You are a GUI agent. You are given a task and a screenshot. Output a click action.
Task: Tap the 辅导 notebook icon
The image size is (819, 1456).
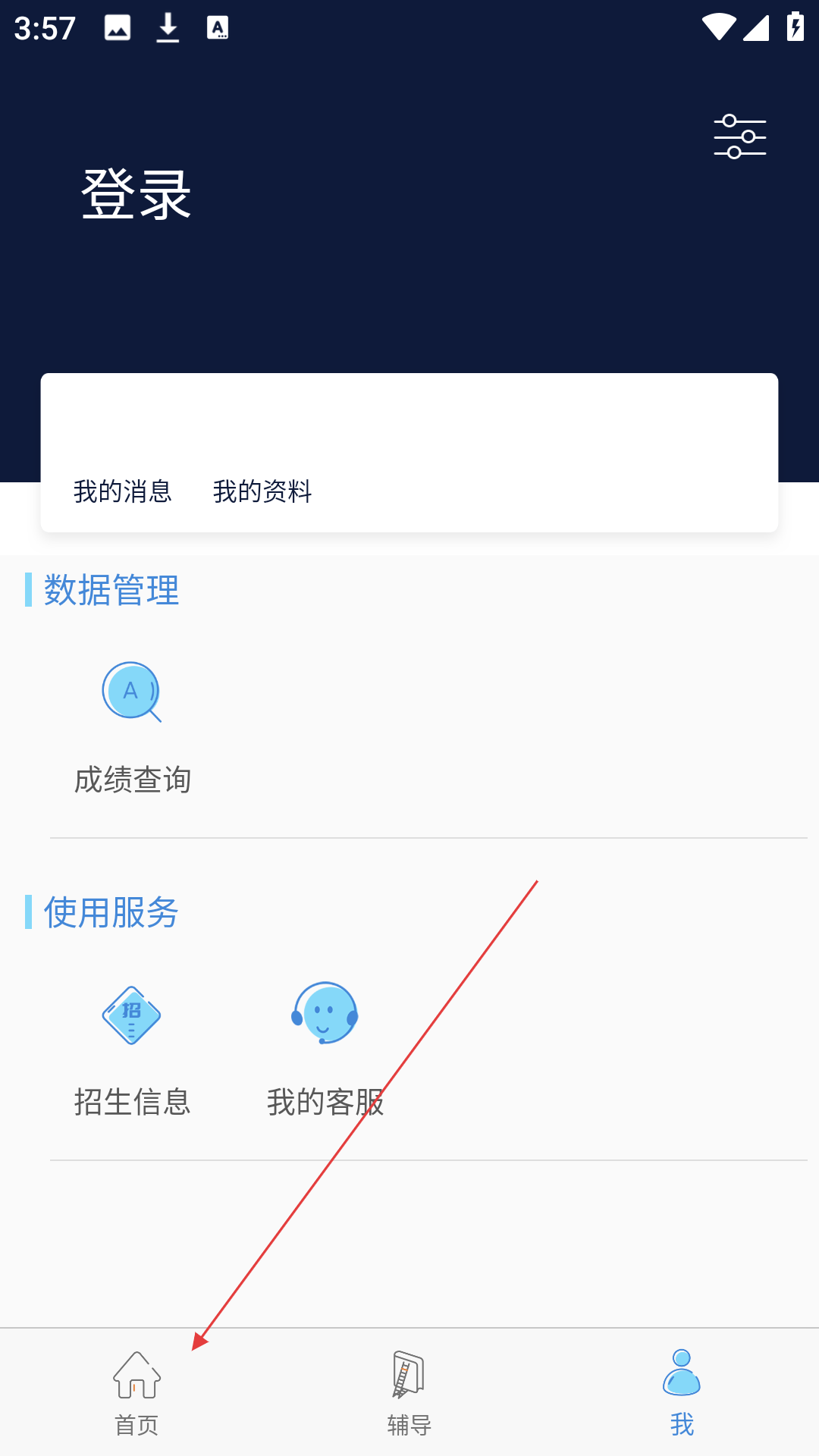click(x=409, y=1374)
